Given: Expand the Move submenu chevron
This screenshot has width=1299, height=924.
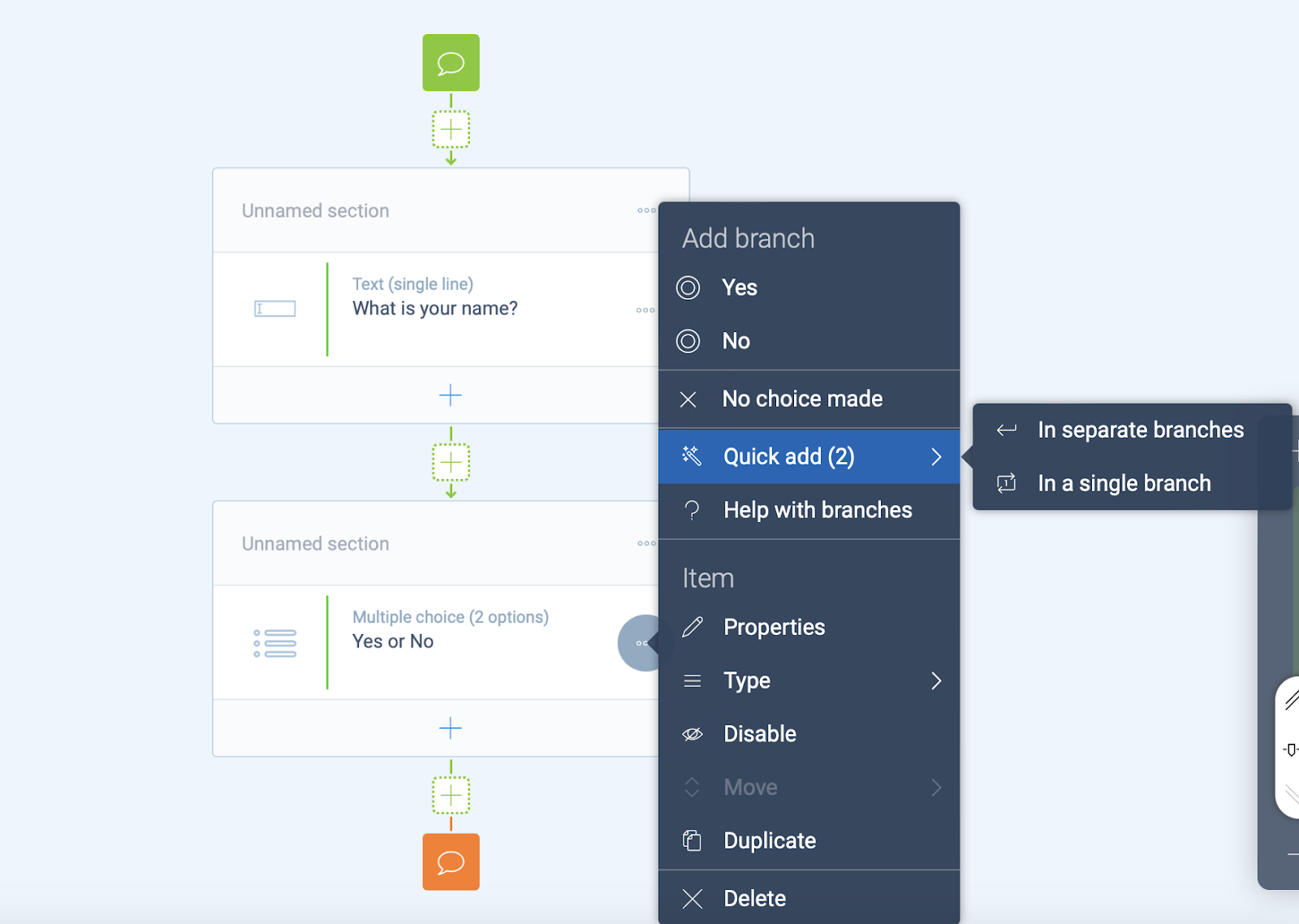Looking at the screenshot, I should pos(937,786).
